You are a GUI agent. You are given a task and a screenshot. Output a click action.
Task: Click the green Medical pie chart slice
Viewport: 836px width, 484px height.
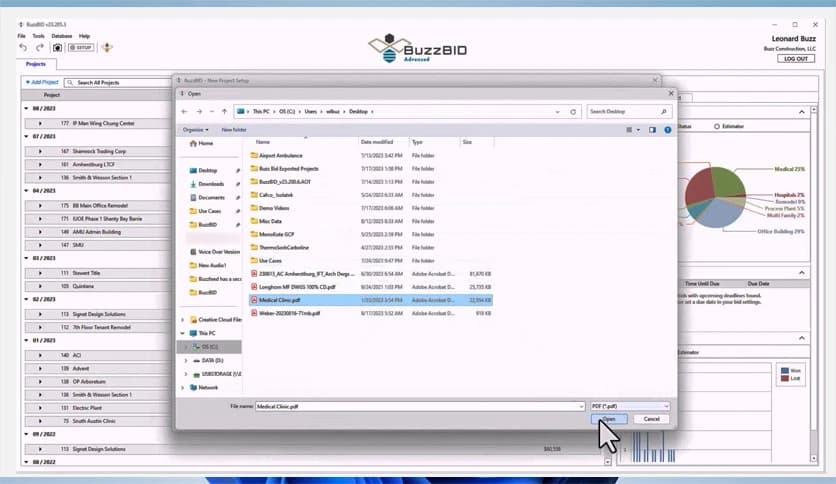click(x=729, y=181)
